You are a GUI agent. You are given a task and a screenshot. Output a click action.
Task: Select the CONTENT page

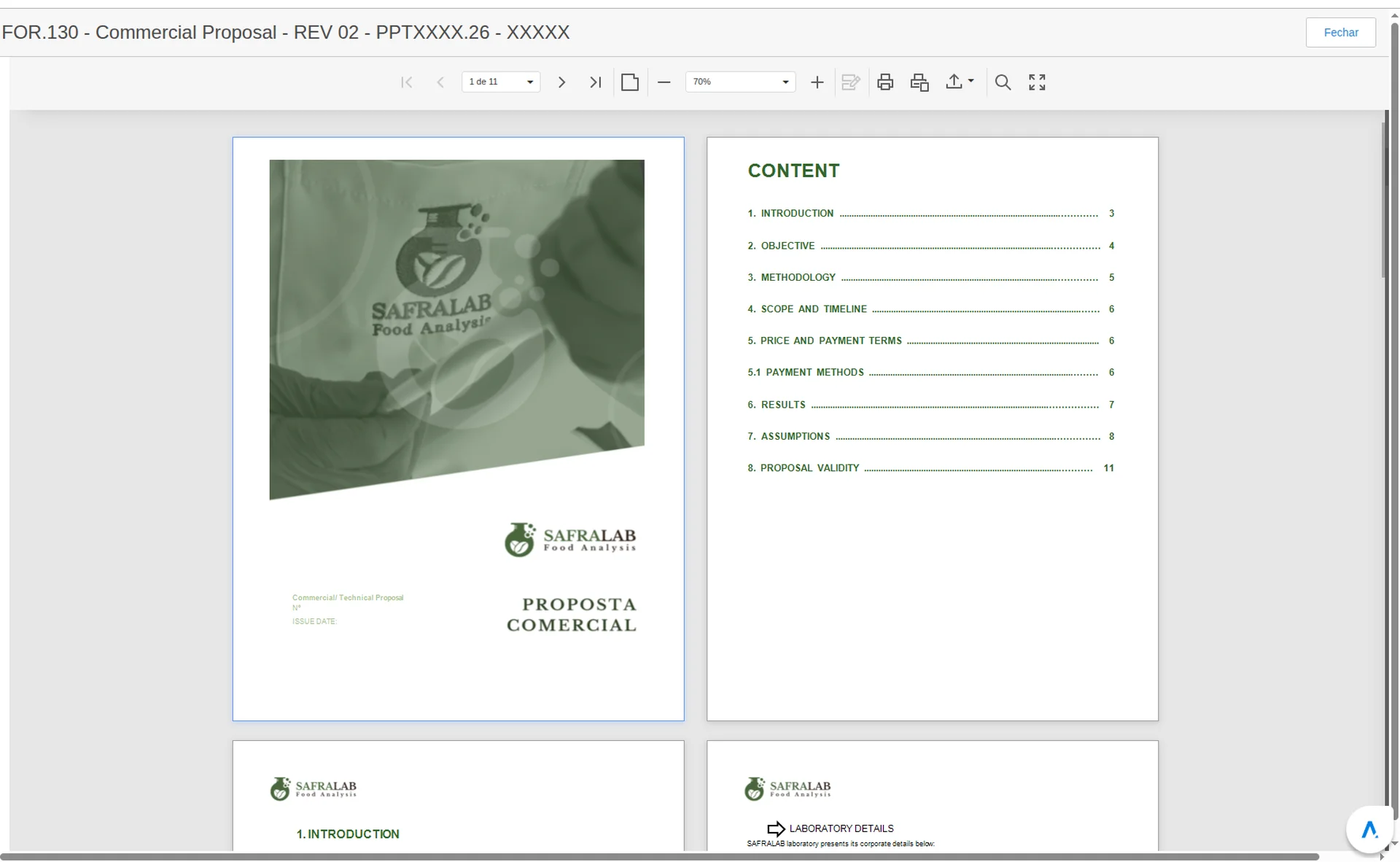tap(932, 429)
